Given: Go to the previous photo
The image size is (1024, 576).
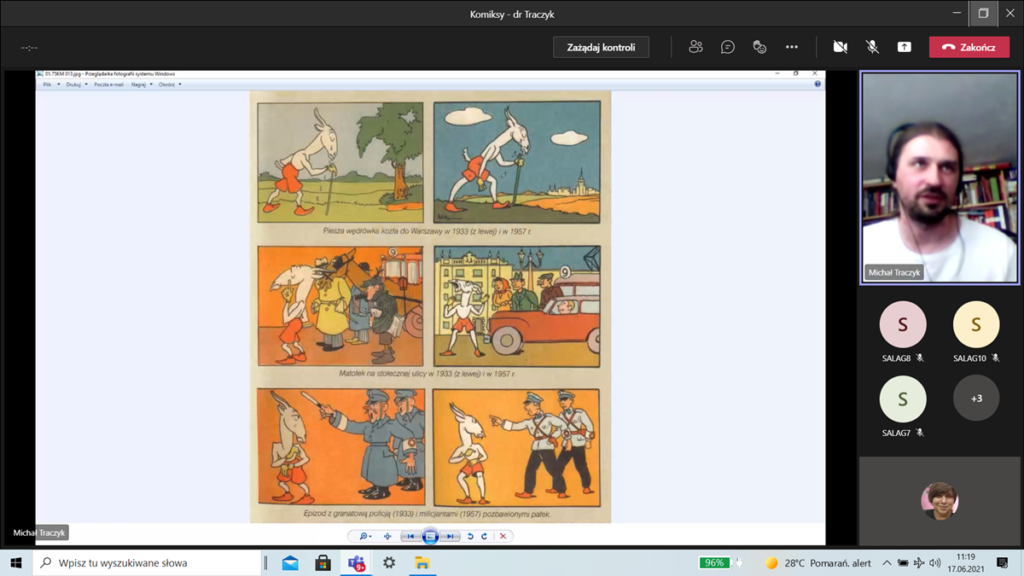Looking at the screenshot, I should tap(410, 536).
